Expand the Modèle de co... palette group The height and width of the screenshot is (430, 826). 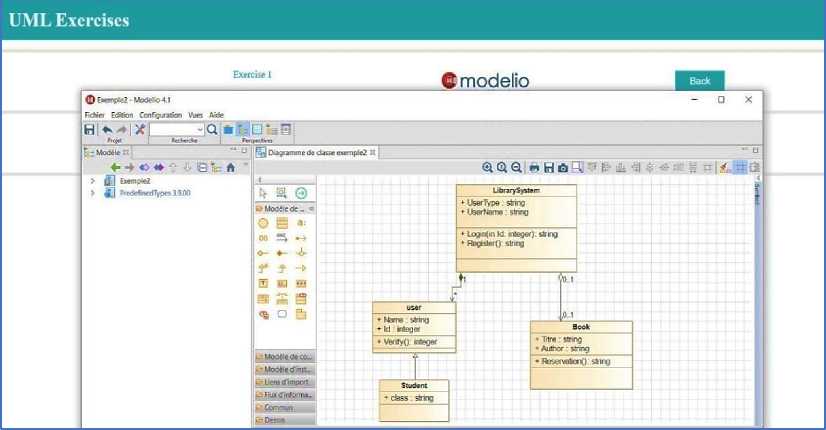[285, 357]
